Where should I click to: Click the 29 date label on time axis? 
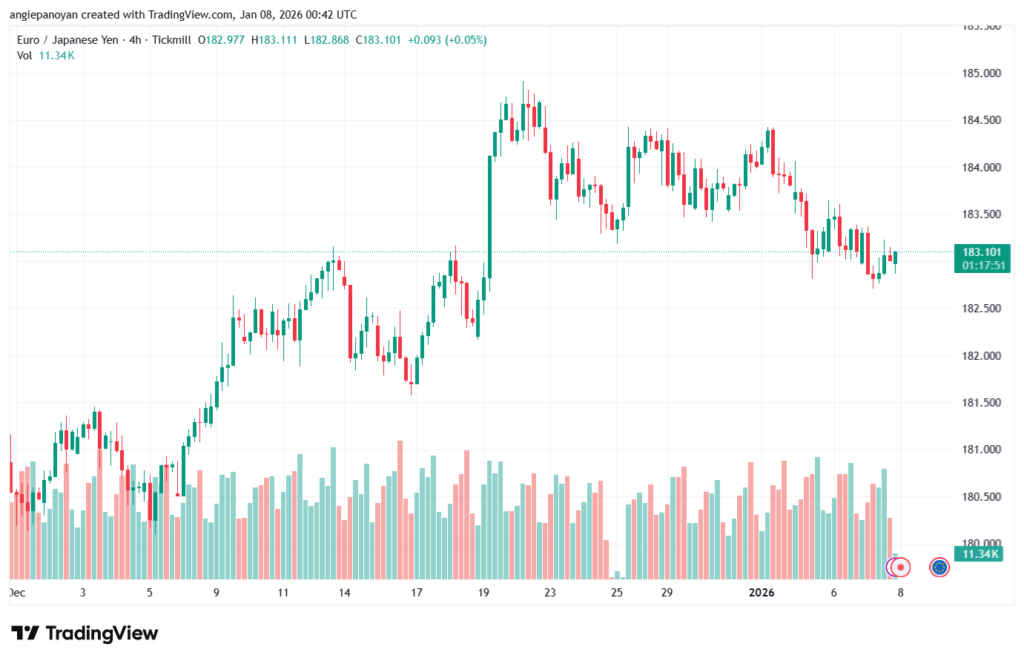667,592
